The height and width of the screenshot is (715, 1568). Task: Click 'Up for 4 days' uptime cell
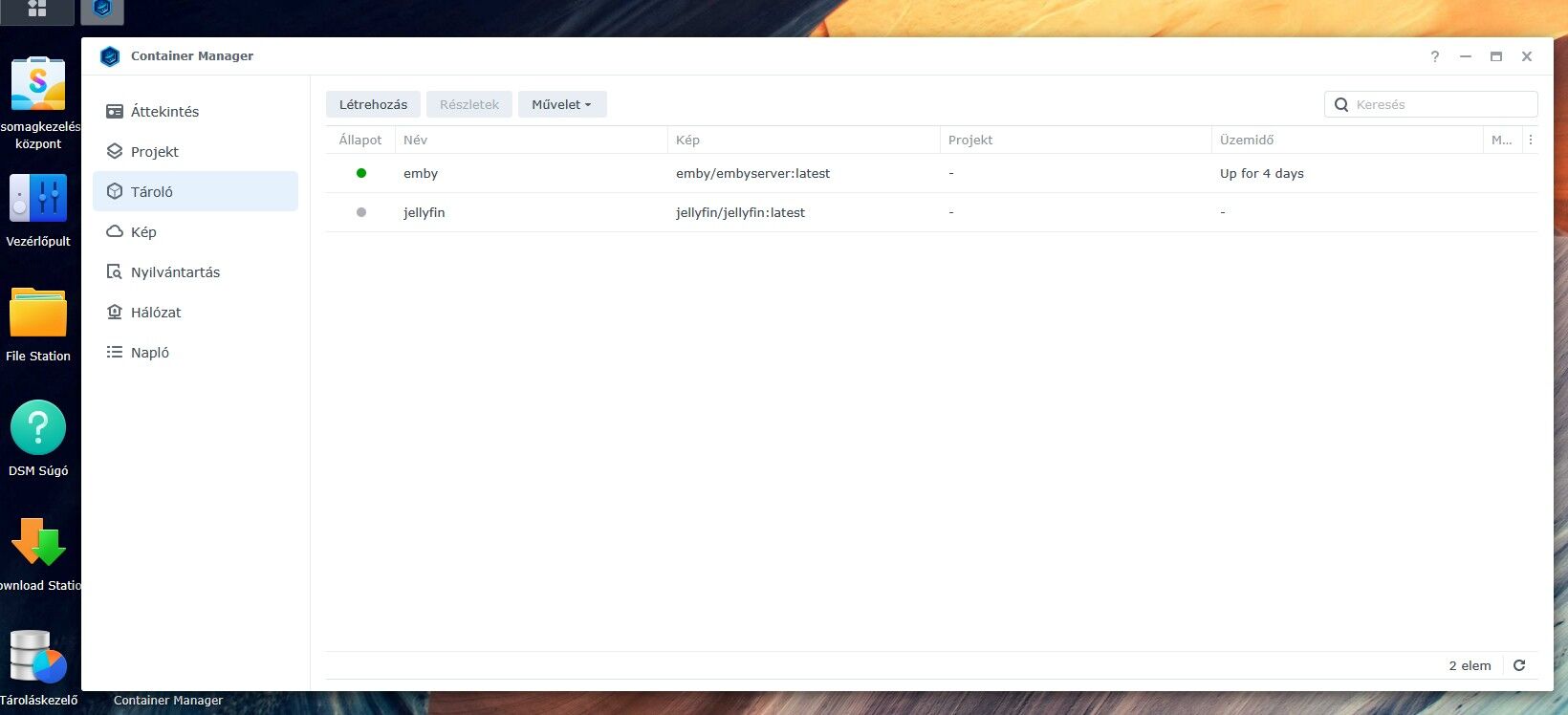pos(1262,173)
